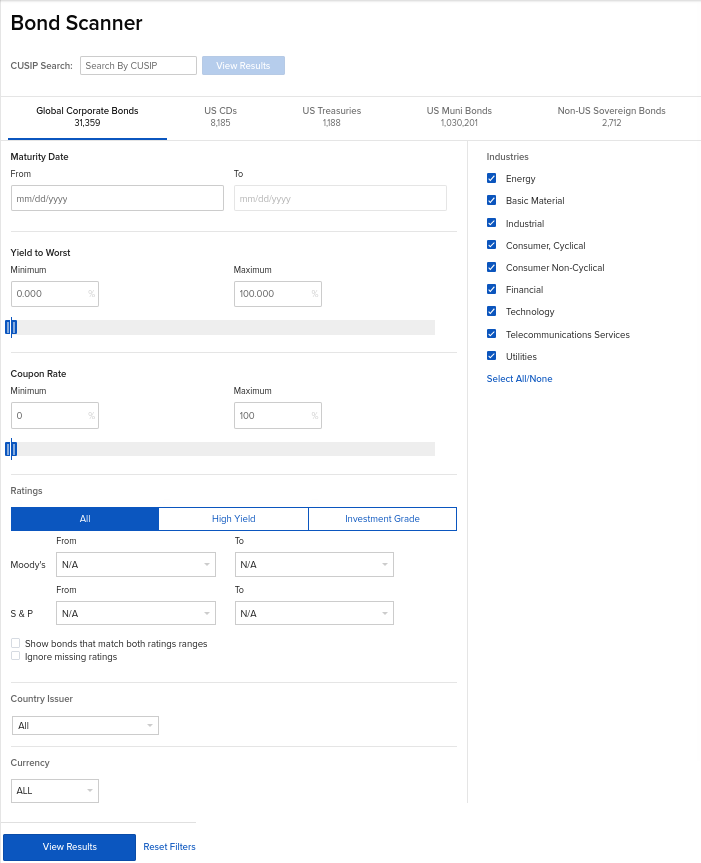The height and width of the screenshot is (863, 701).
Task: Uncheck Telecommunications Services checkbox
Action: (491, 334)
